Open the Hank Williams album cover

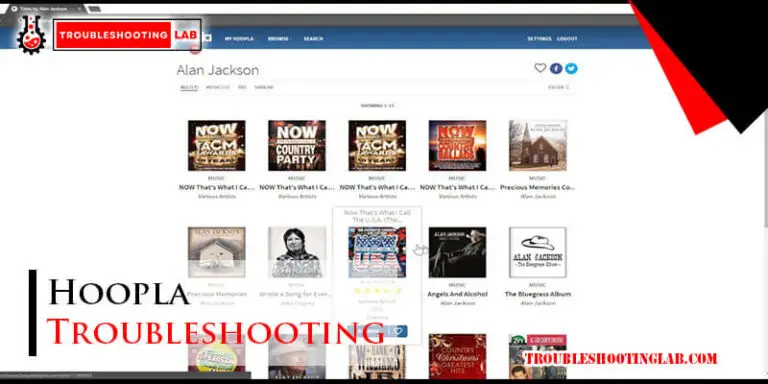(377, 361)
